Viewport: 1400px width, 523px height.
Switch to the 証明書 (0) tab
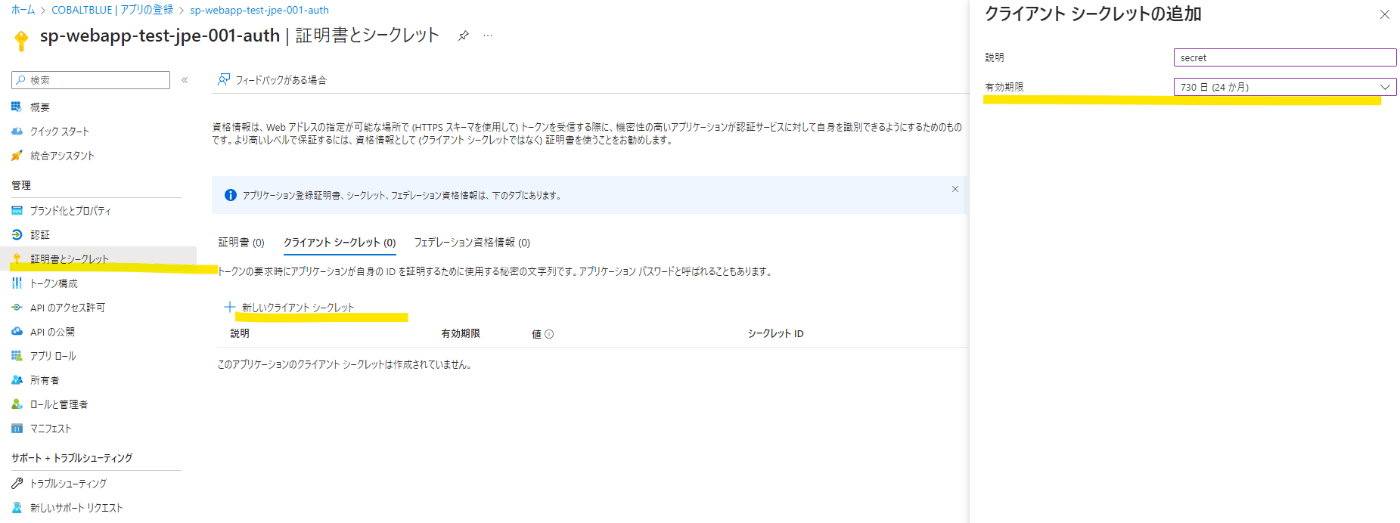click(241, 242)
